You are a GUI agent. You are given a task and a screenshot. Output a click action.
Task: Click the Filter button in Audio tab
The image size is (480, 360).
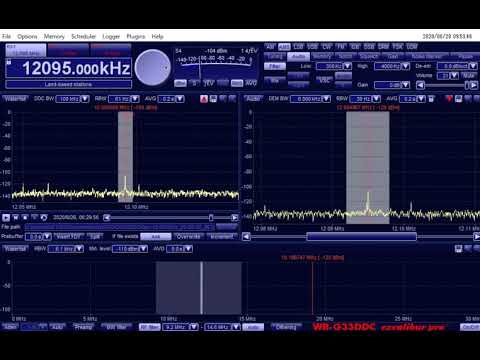click(x=275, y=66)
